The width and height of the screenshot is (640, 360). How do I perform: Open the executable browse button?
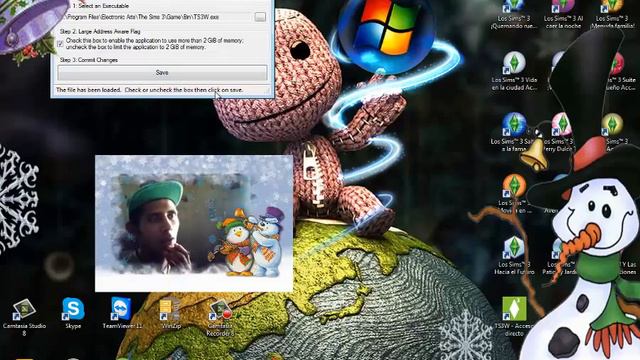pos(260,17)
